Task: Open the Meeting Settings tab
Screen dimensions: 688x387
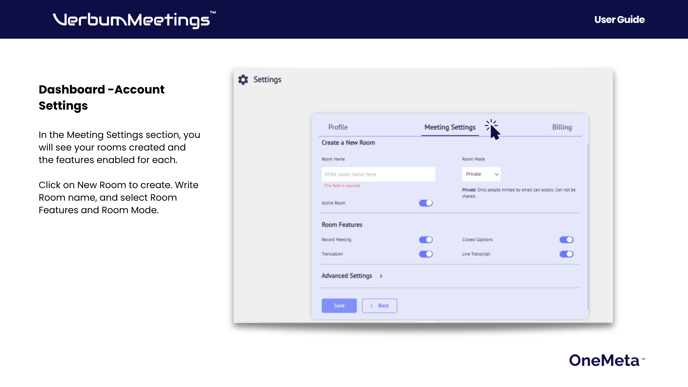Action: click(x=450, y=127)
